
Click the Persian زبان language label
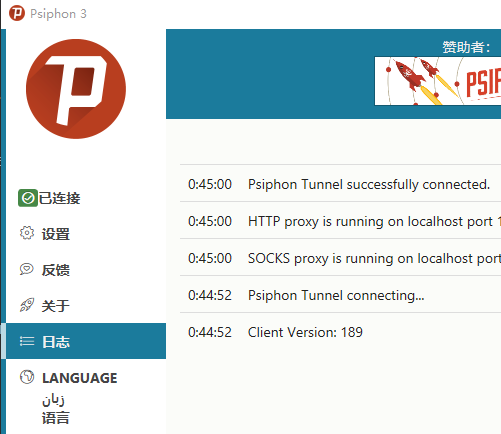point(53,399)
